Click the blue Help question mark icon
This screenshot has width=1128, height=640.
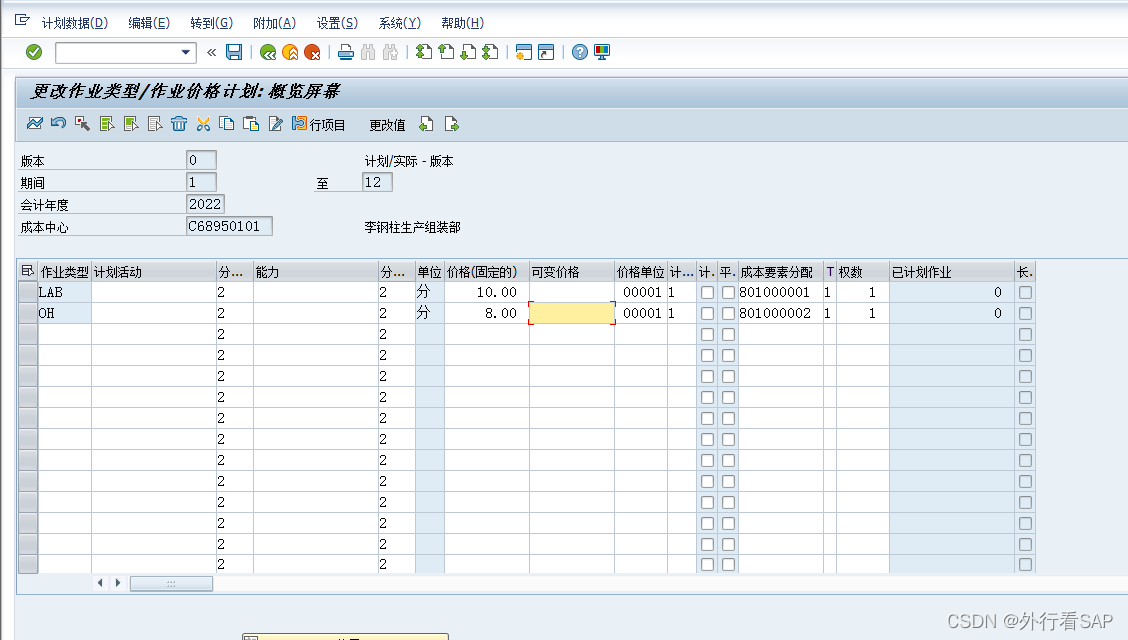point(579,52)
